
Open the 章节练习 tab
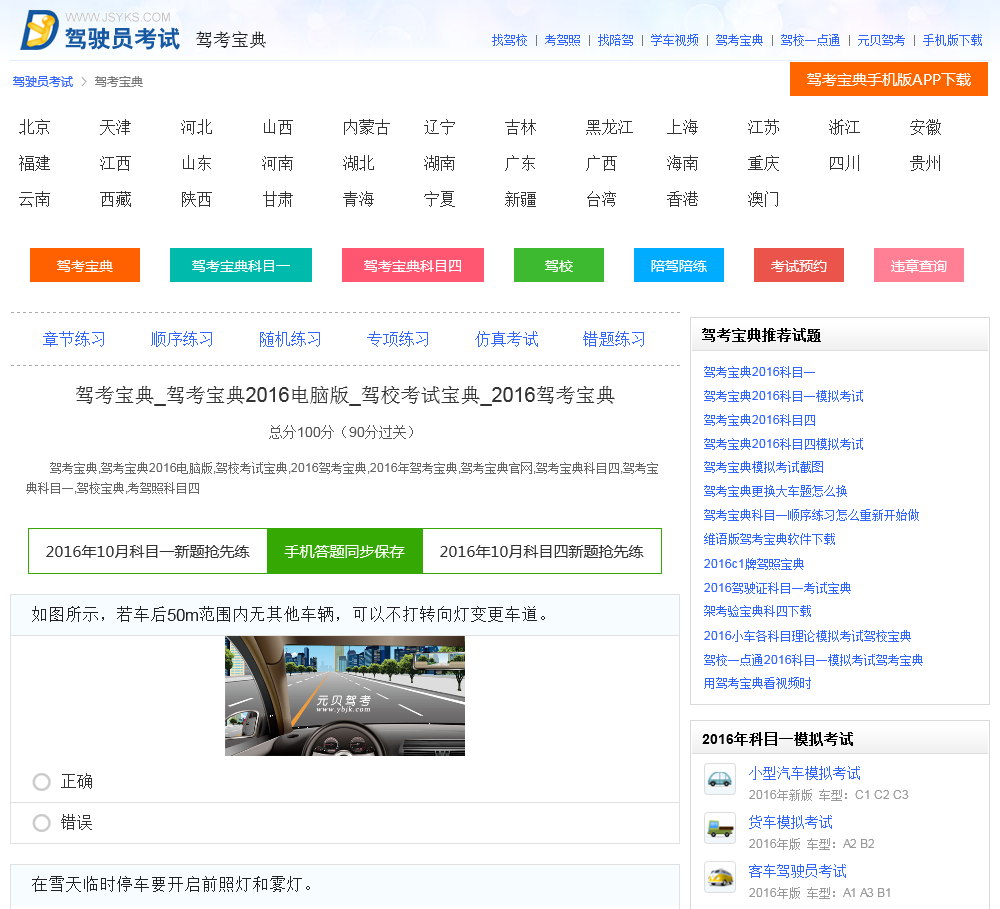point(74,339)
